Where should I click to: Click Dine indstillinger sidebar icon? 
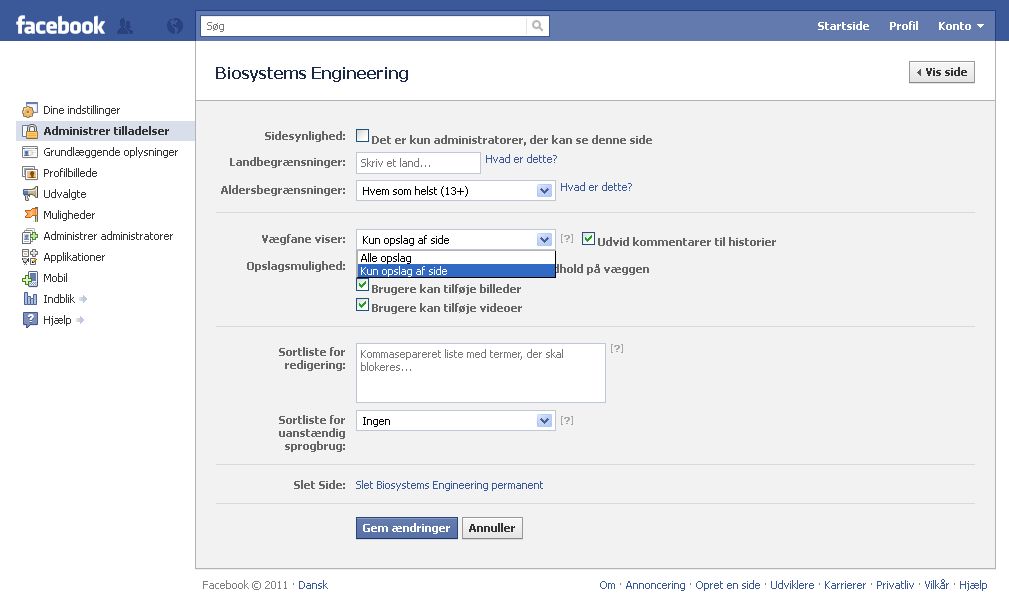point(30,110)
